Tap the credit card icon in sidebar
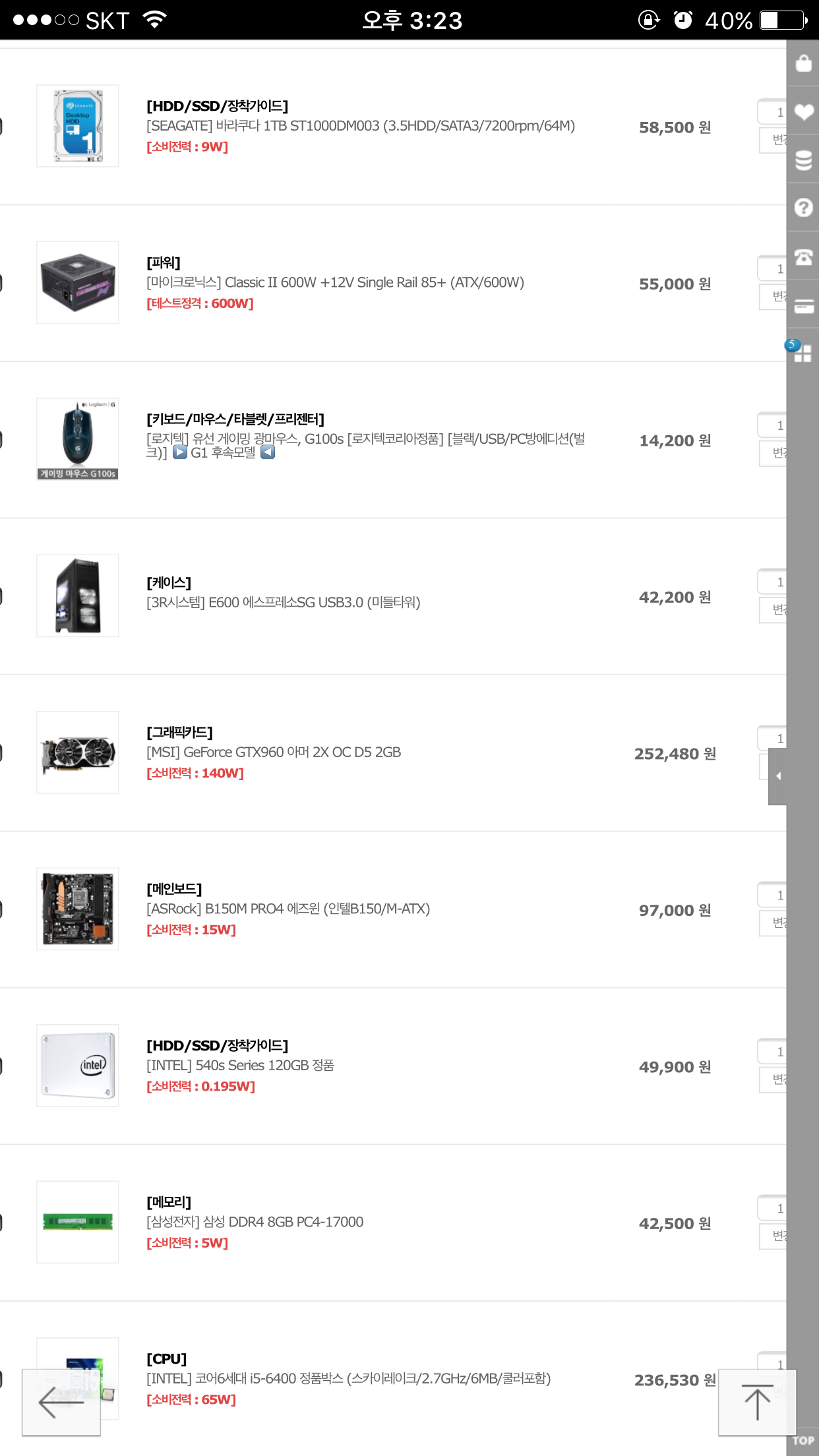This screenshot has height=1456, width=819. click(x=803, y=305)
